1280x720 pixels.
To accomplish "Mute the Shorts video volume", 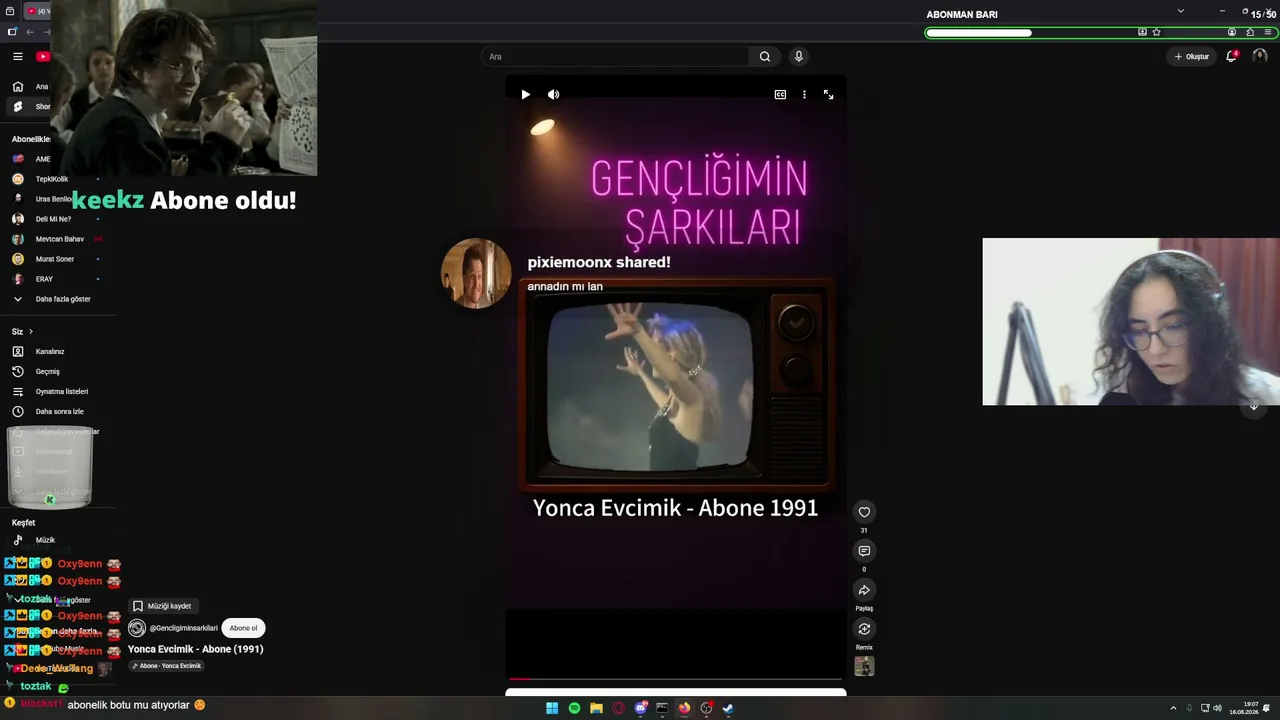I will [x=553, y=94].
